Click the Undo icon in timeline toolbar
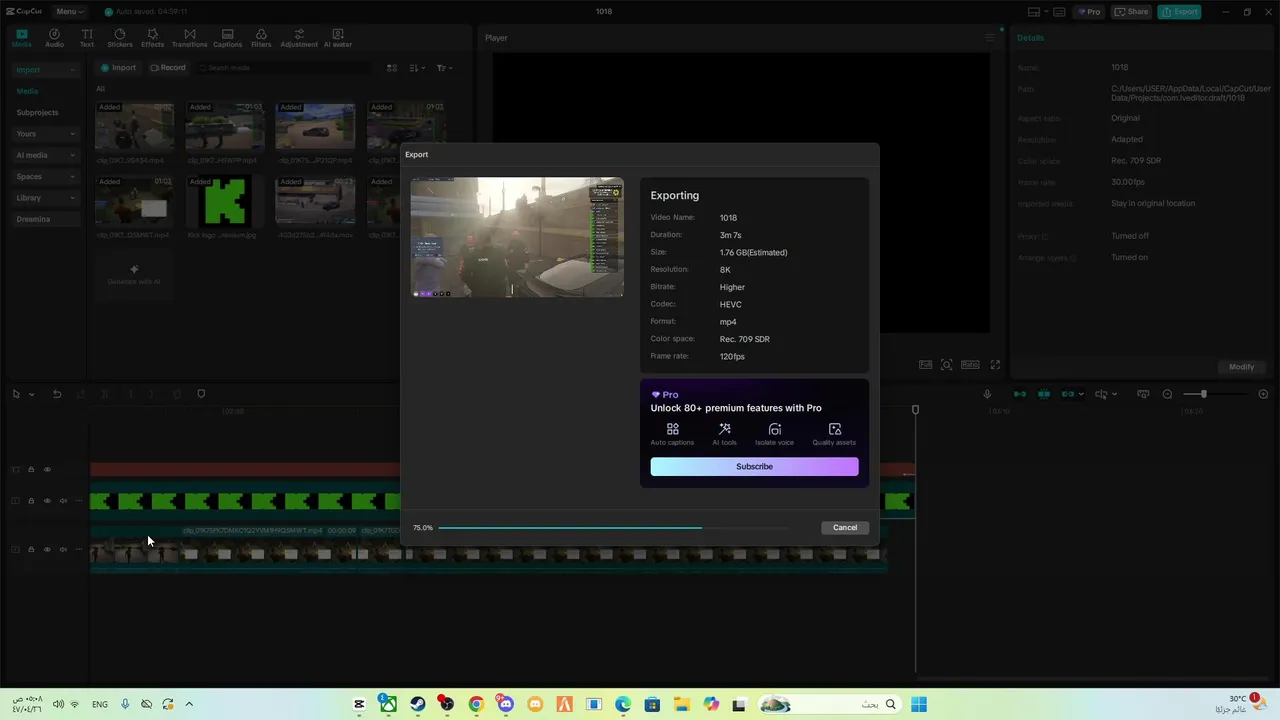The width and height of the screenshot is (1280, 720). tap(57, 394)
